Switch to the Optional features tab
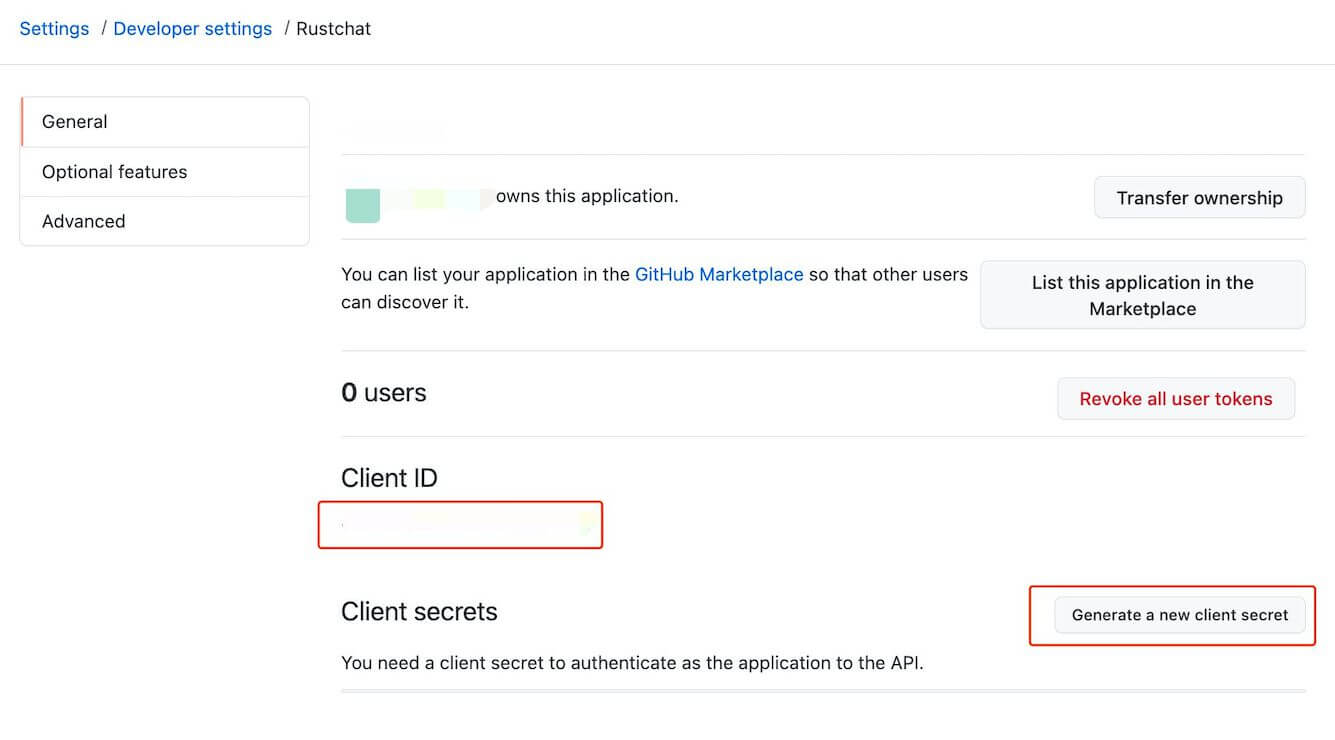Image resolution: width=1335 pixels, height=740 pixels. click(x=114, y=172)
